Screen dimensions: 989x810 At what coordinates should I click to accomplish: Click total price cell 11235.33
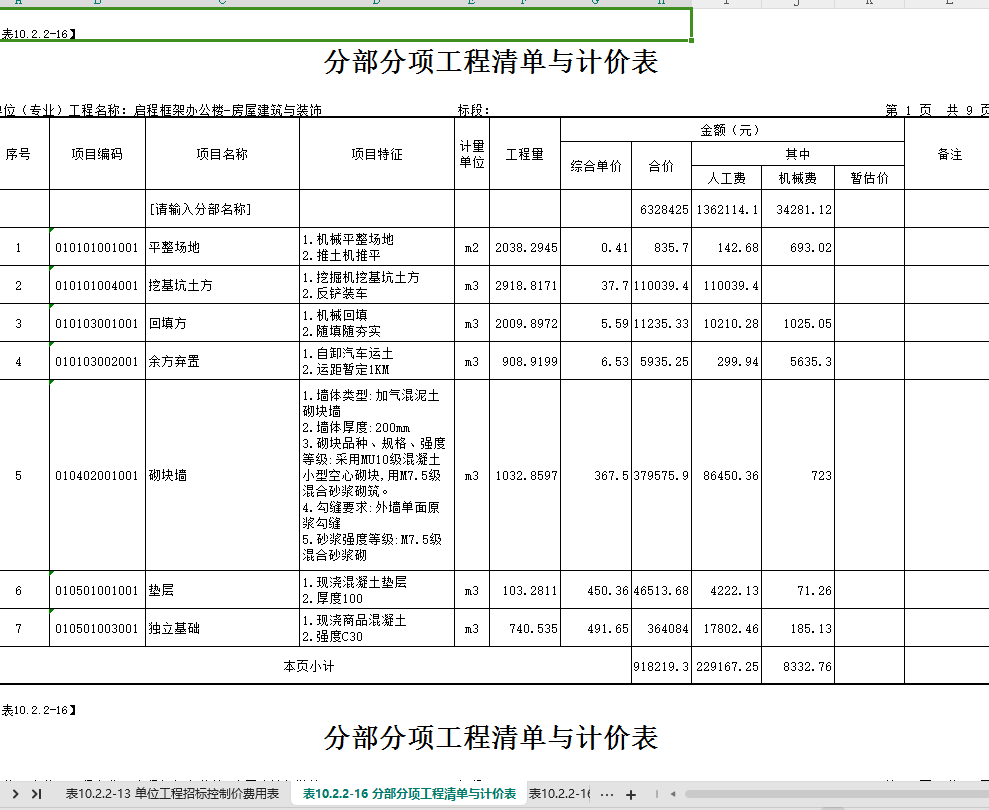pyautogui.click(x=661, y=323)
